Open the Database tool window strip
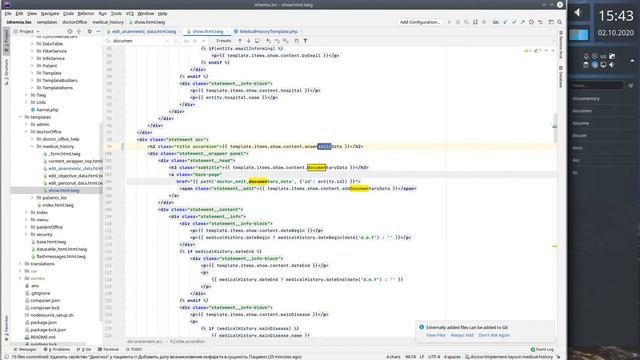640x360 pixels. coord(561,77)
